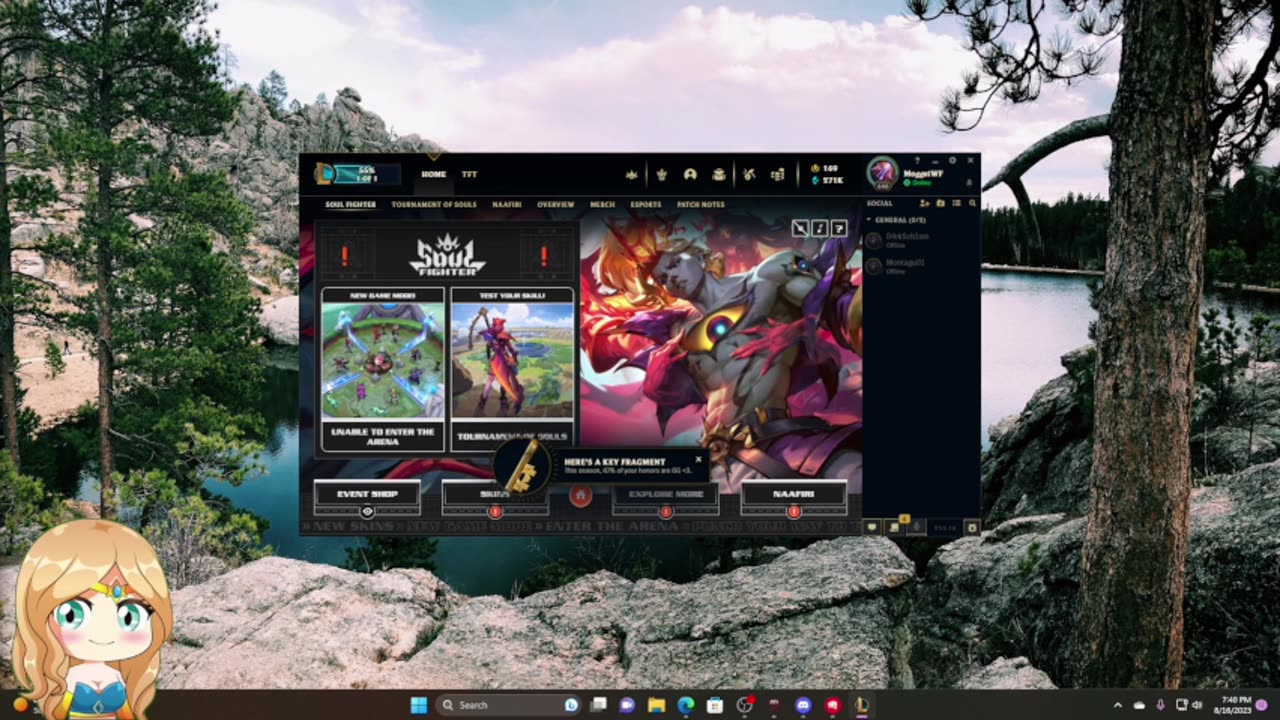Open the Profile icon in navigation bar
Image resolution: width=1280 pixels, height=720 pixels.
click(x=690, y=174)
